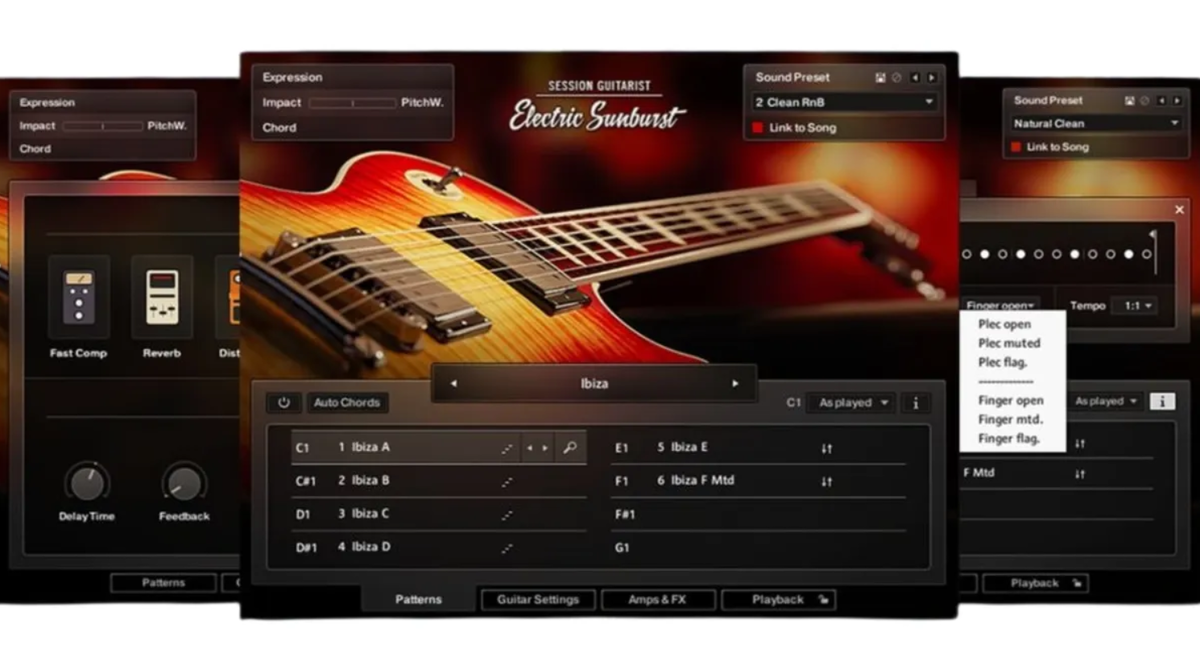Open the As played dropdown in right window

(x=1106, y=401)
